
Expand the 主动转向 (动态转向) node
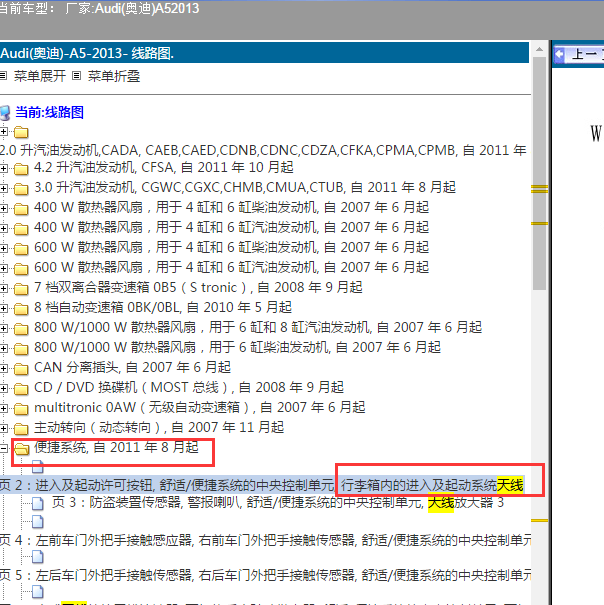click(3, 428)
